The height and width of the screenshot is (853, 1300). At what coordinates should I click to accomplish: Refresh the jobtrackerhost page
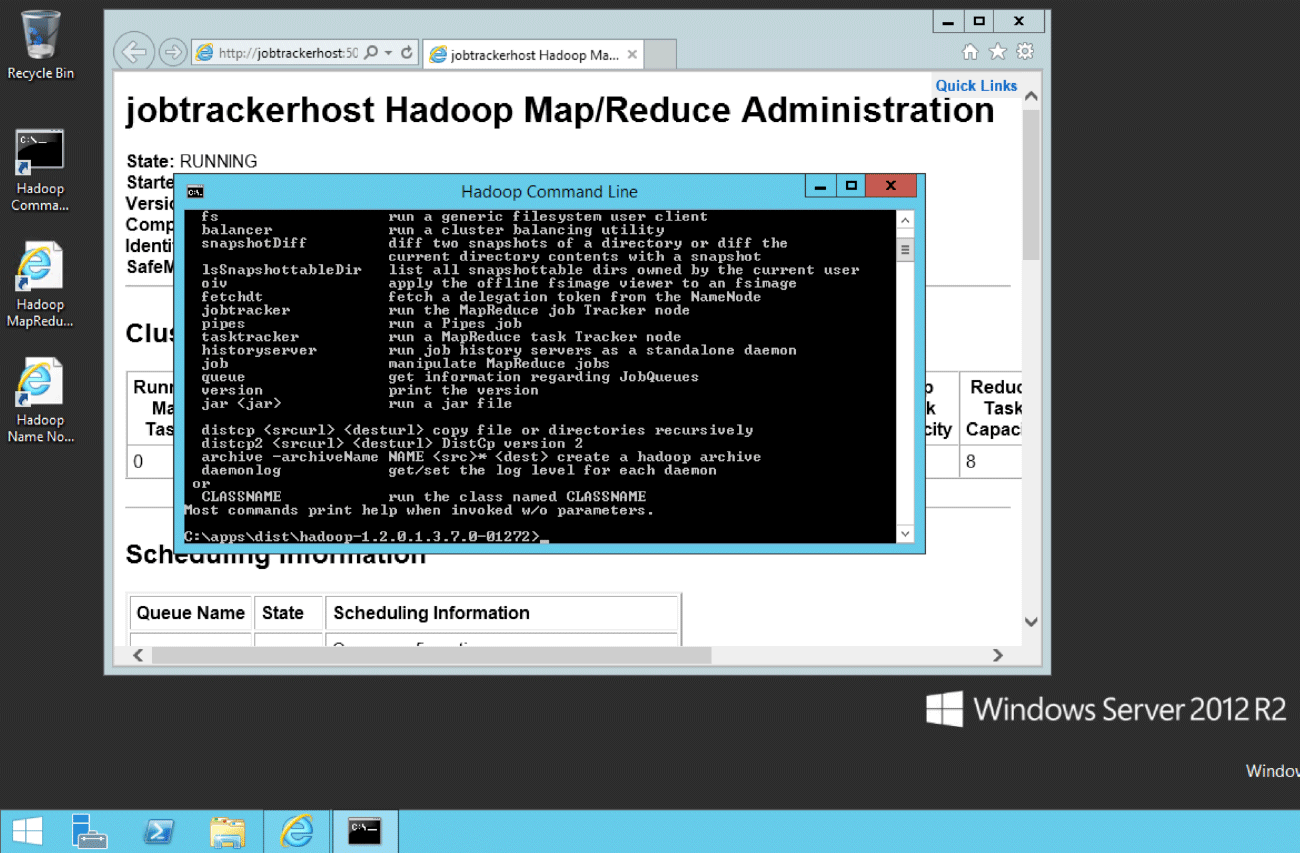pos(407,53)
